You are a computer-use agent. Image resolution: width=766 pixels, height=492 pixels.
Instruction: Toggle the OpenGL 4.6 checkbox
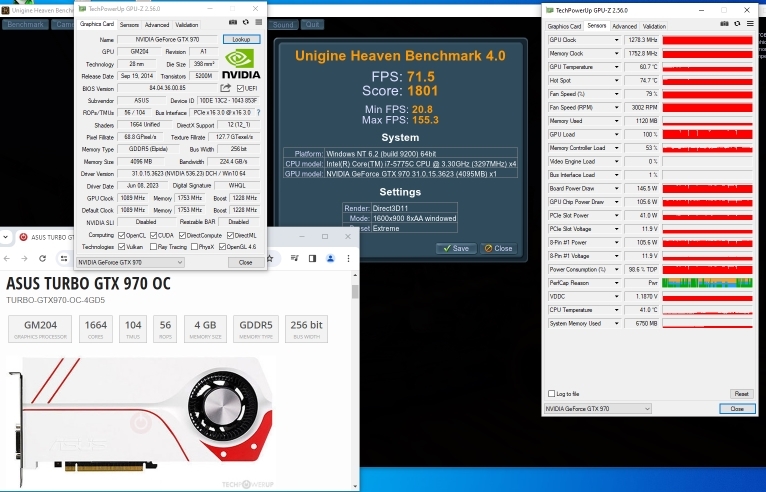222,247
